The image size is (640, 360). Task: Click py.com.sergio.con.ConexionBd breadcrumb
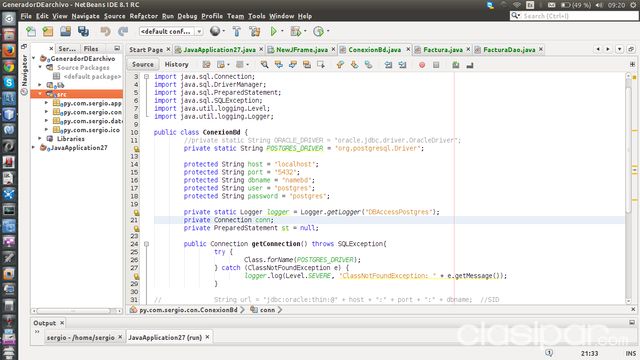[x=188, y=310]
